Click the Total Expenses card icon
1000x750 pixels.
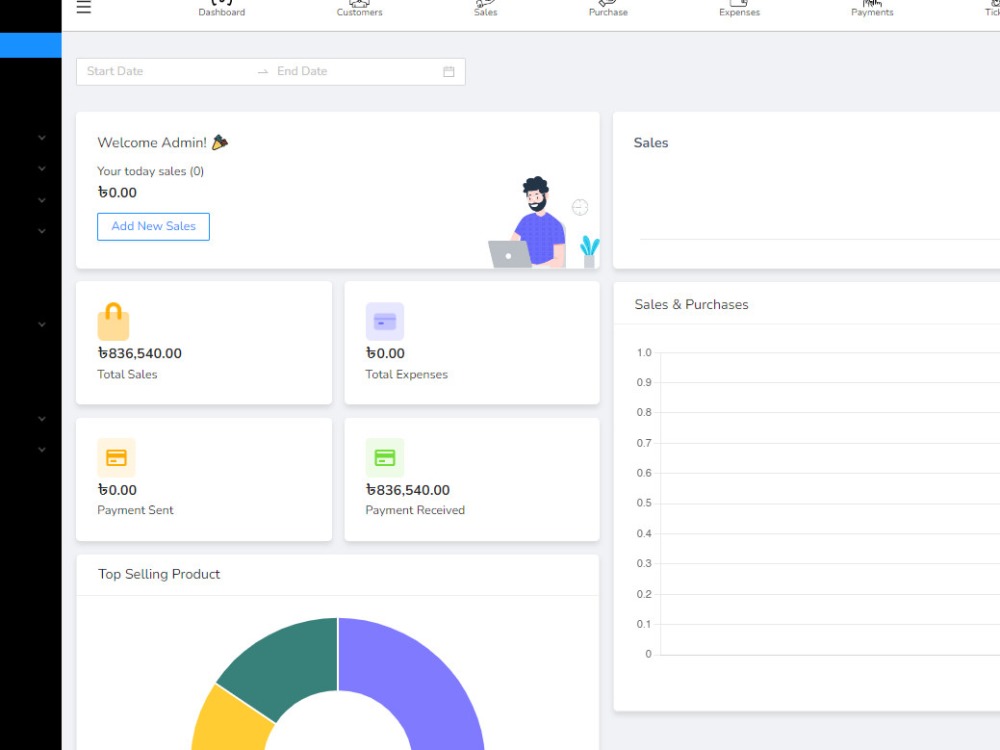coord(385,321)
